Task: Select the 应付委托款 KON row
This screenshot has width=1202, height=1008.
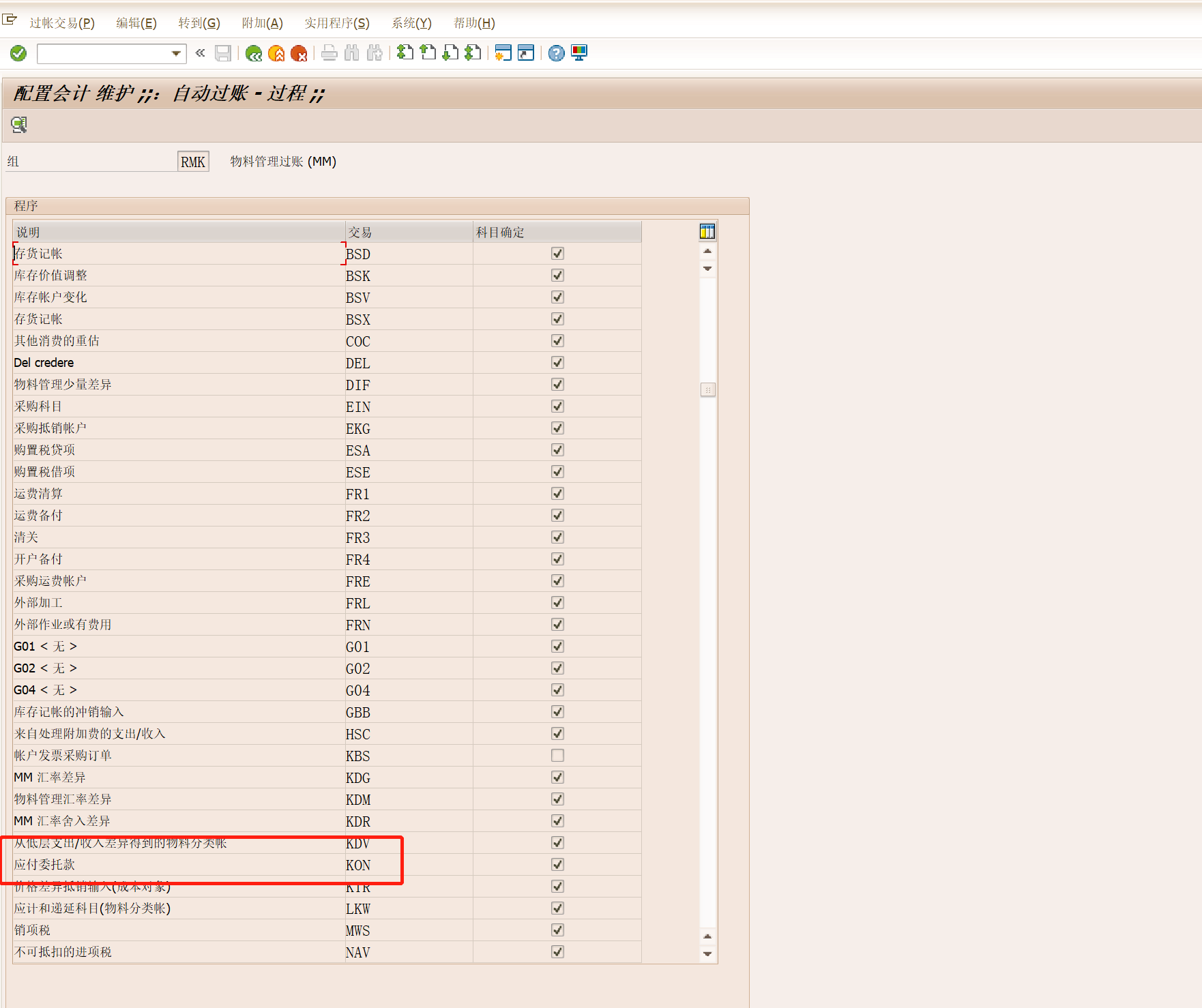Action: 327,865
